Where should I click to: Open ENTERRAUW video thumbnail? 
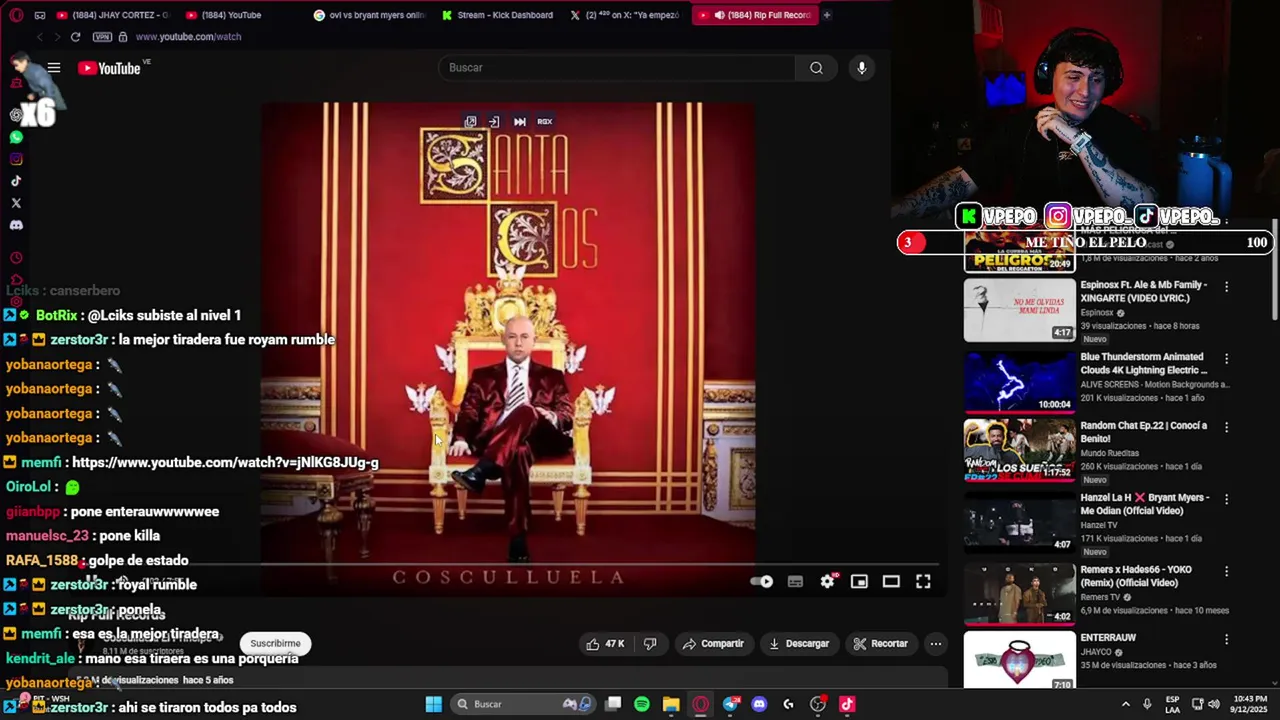point(1019,661)
